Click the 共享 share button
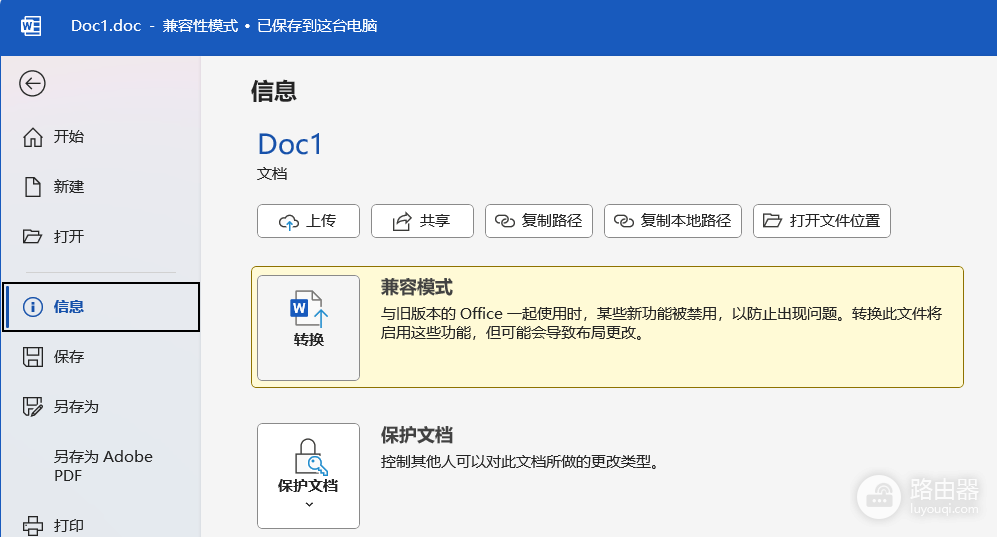The image size is (997, 537). (x=422, y=221)
